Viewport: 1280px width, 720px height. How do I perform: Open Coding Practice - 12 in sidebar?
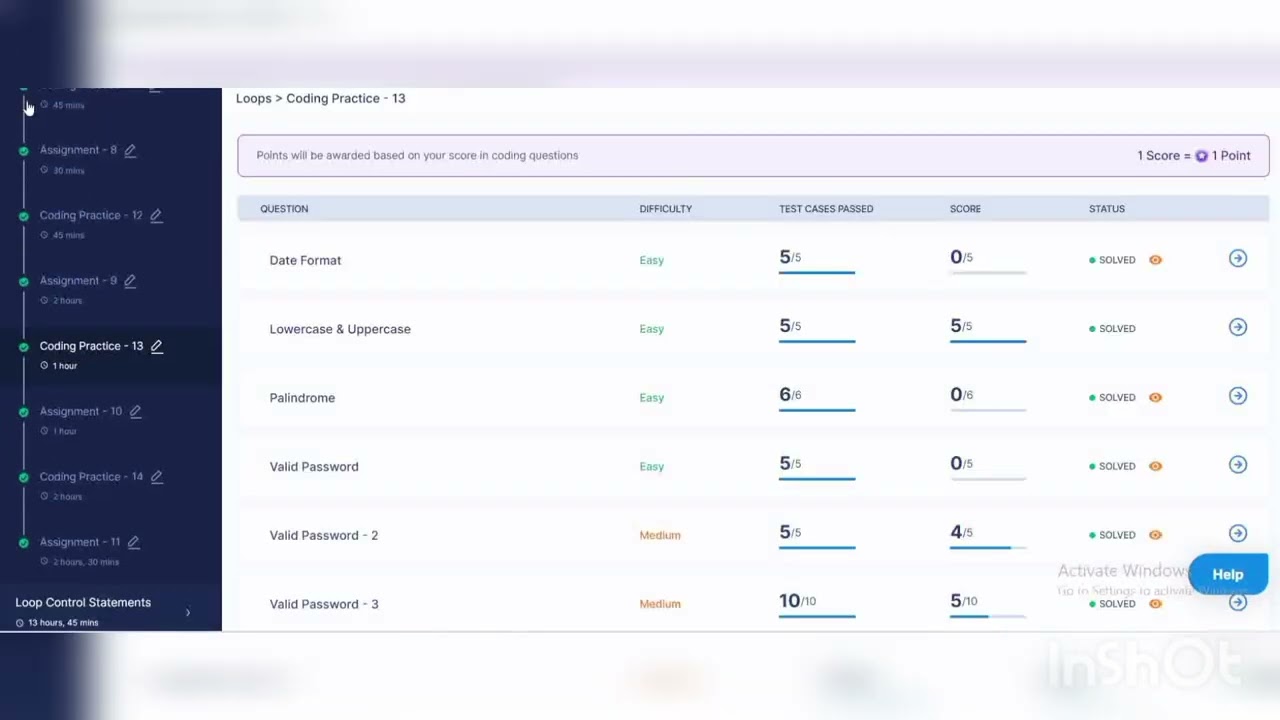point(91,215)
